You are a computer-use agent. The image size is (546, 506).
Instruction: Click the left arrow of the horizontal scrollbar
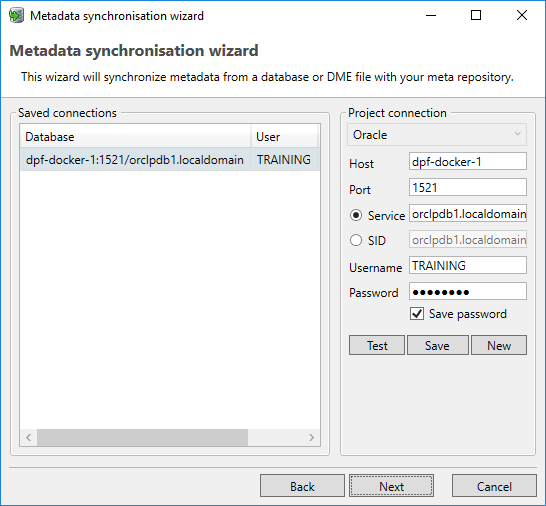[x=29, y=437]
